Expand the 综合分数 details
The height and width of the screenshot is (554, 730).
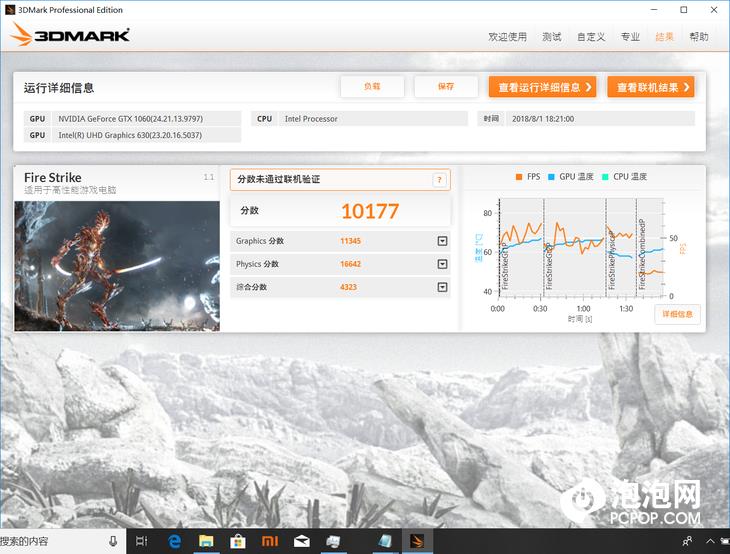coord(442,287)
